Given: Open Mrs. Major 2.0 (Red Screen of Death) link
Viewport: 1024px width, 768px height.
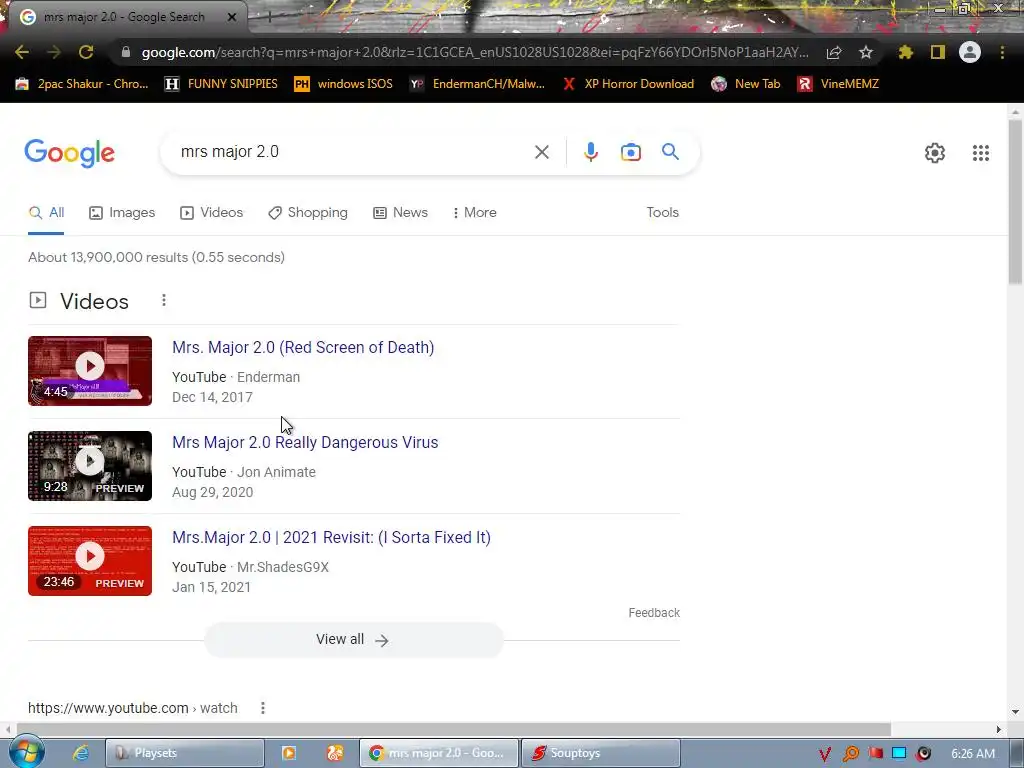Looking at the screenshot, I should 303,347.
